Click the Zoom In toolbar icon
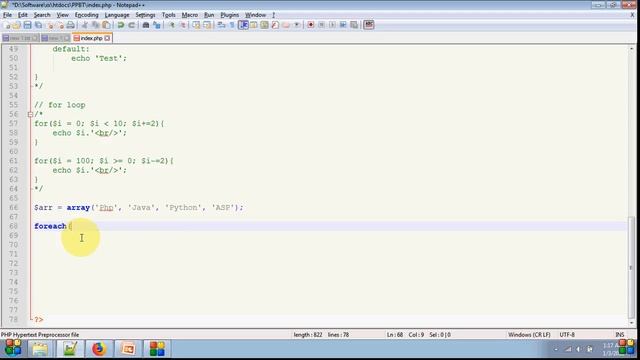 click(x=172, y=25)
